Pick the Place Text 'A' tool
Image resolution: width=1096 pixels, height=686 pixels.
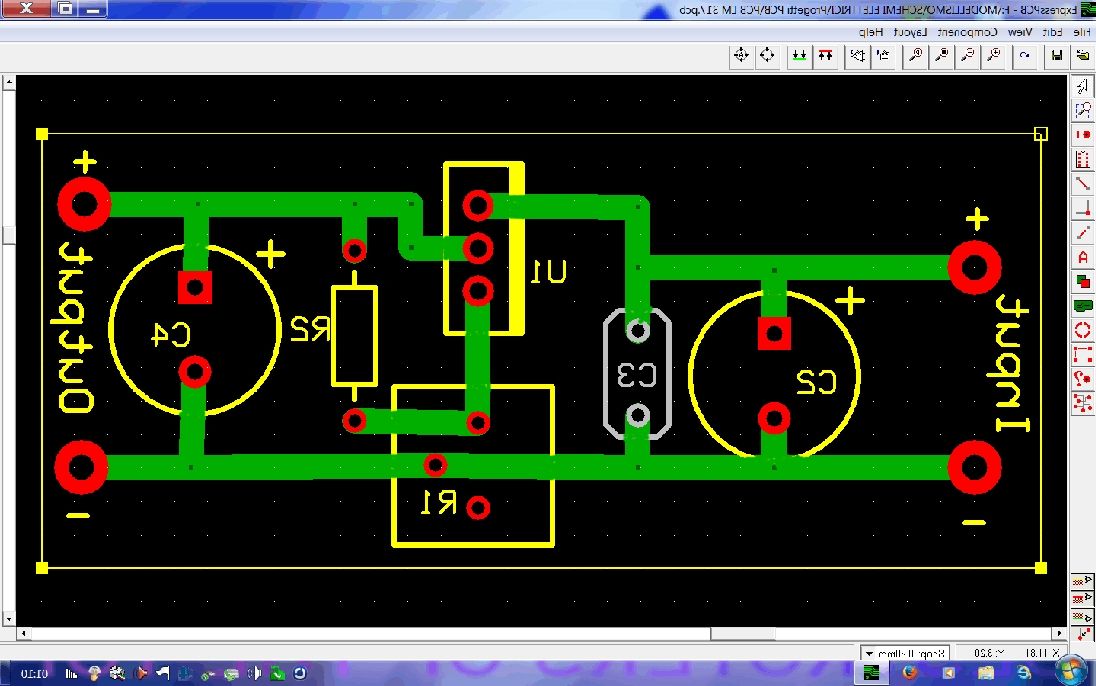(1083, 257)
